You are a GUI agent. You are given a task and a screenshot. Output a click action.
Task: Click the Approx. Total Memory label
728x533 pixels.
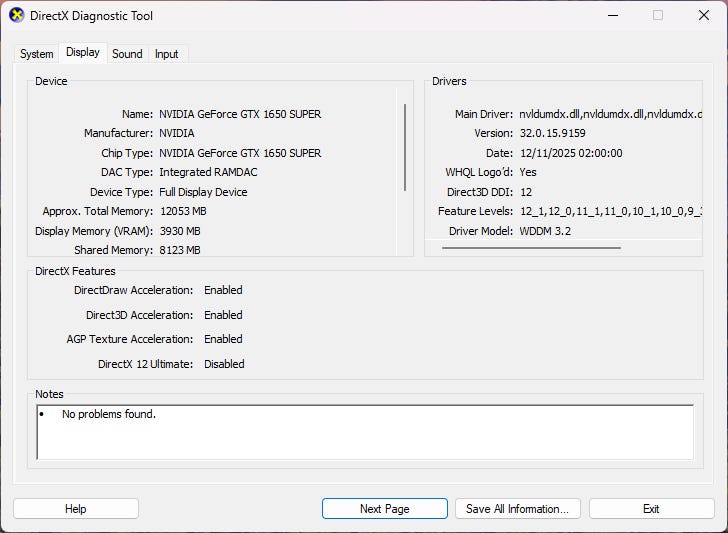(x=98, y=211)
